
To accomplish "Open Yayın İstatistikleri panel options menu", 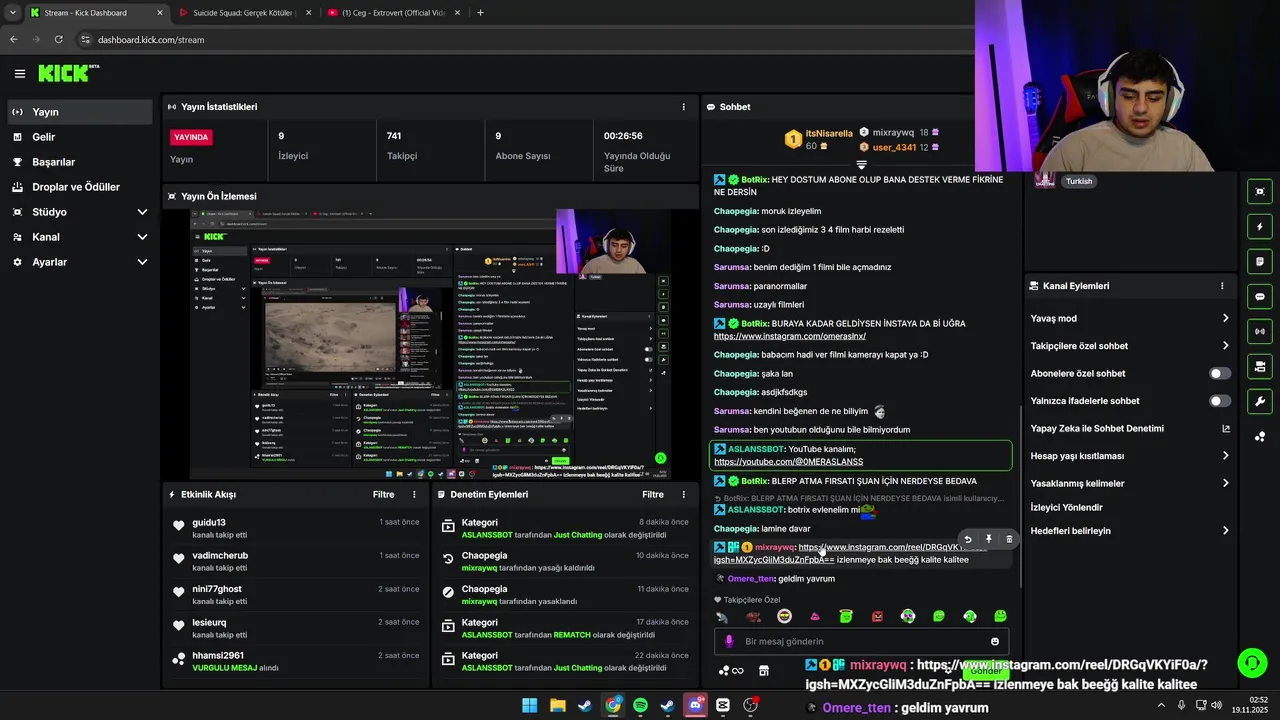I will tap(684, 107).
